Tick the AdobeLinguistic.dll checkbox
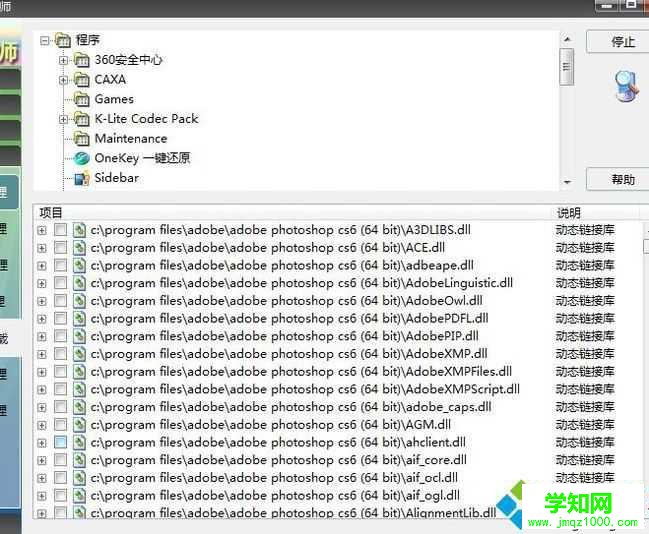The image size is (649, 534). 60,284
